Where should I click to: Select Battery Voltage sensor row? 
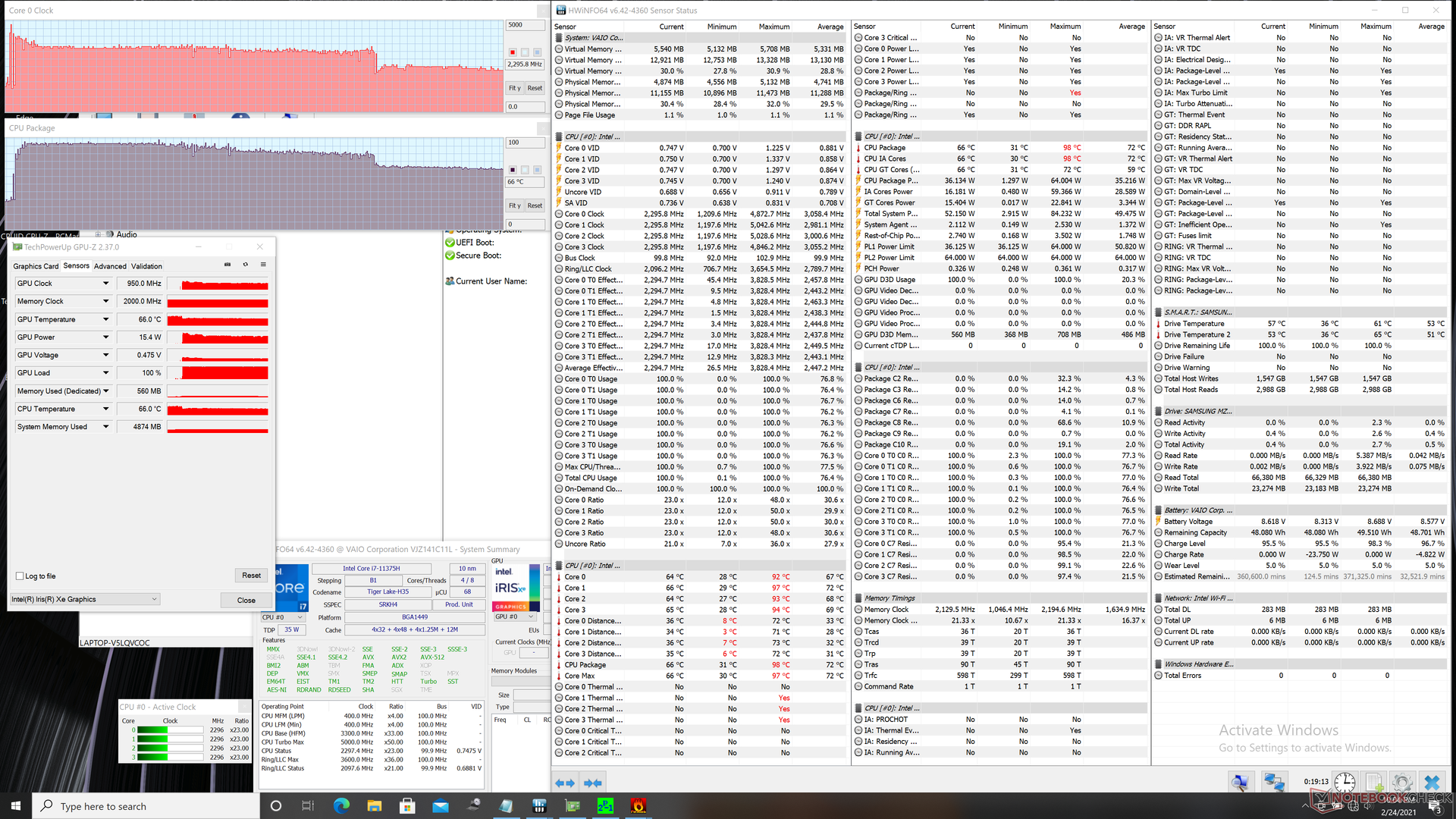pyautogui.click(x=1301, y=521)
